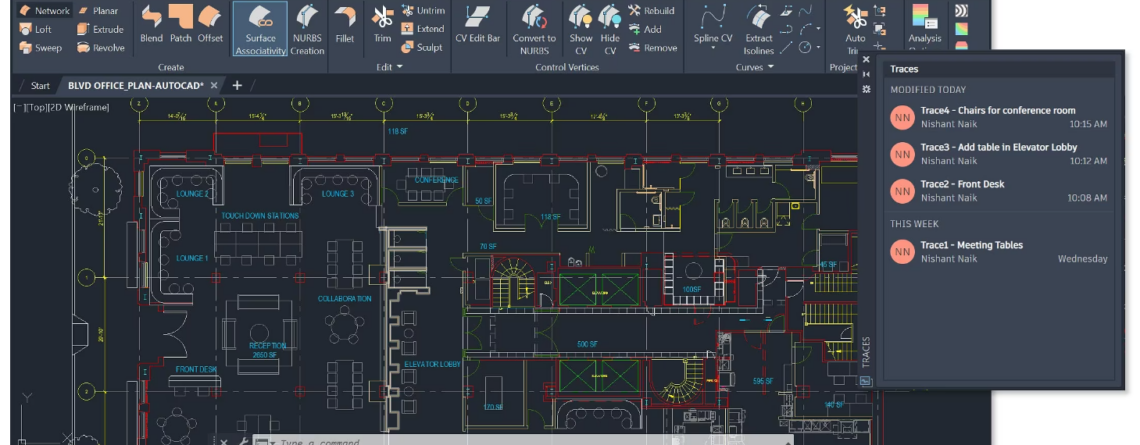Switch to the Start tab

pyautogui.click(x=40, y=86)
